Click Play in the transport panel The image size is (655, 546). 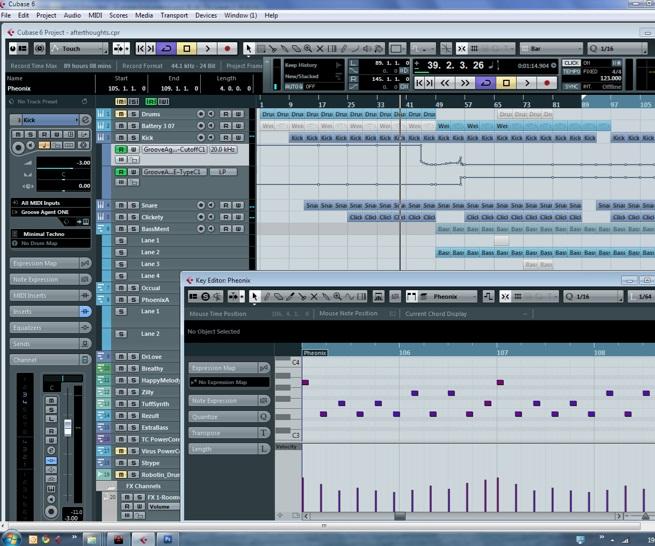tap(527, 83)
